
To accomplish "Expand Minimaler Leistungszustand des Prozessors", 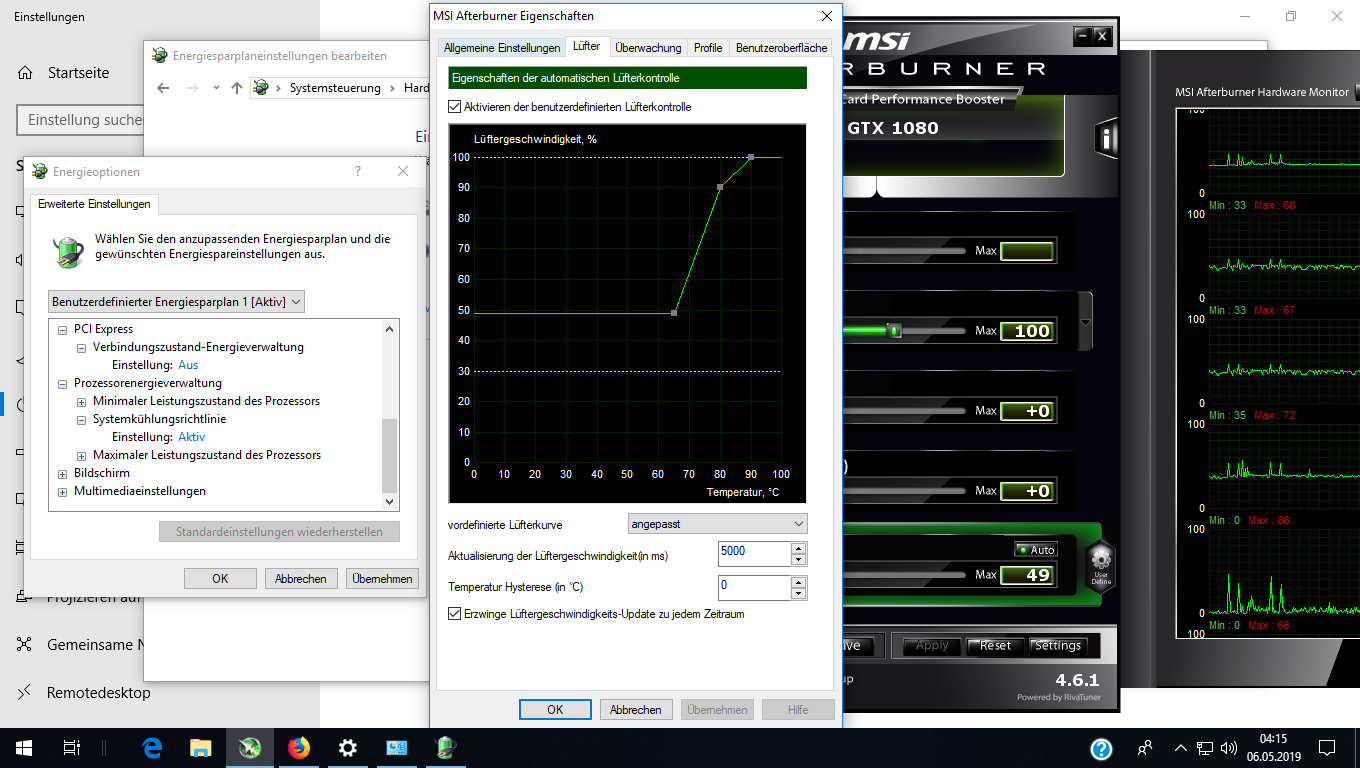I will tap(83, 401).
